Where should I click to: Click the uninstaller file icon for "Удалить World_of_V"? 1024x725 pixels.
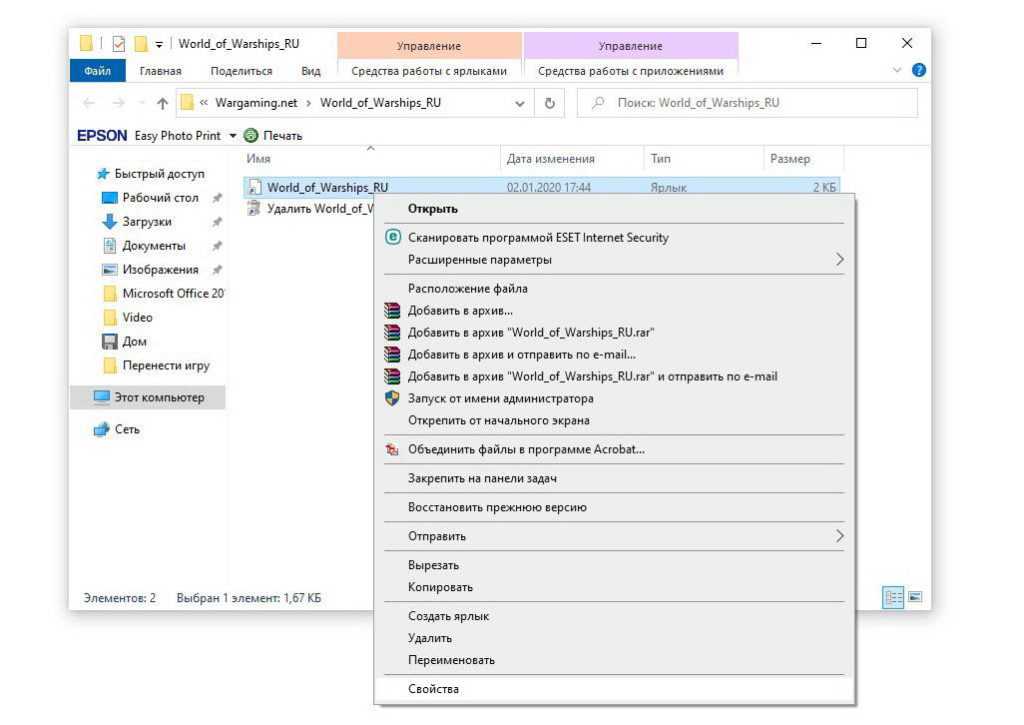tap(253, 208)
